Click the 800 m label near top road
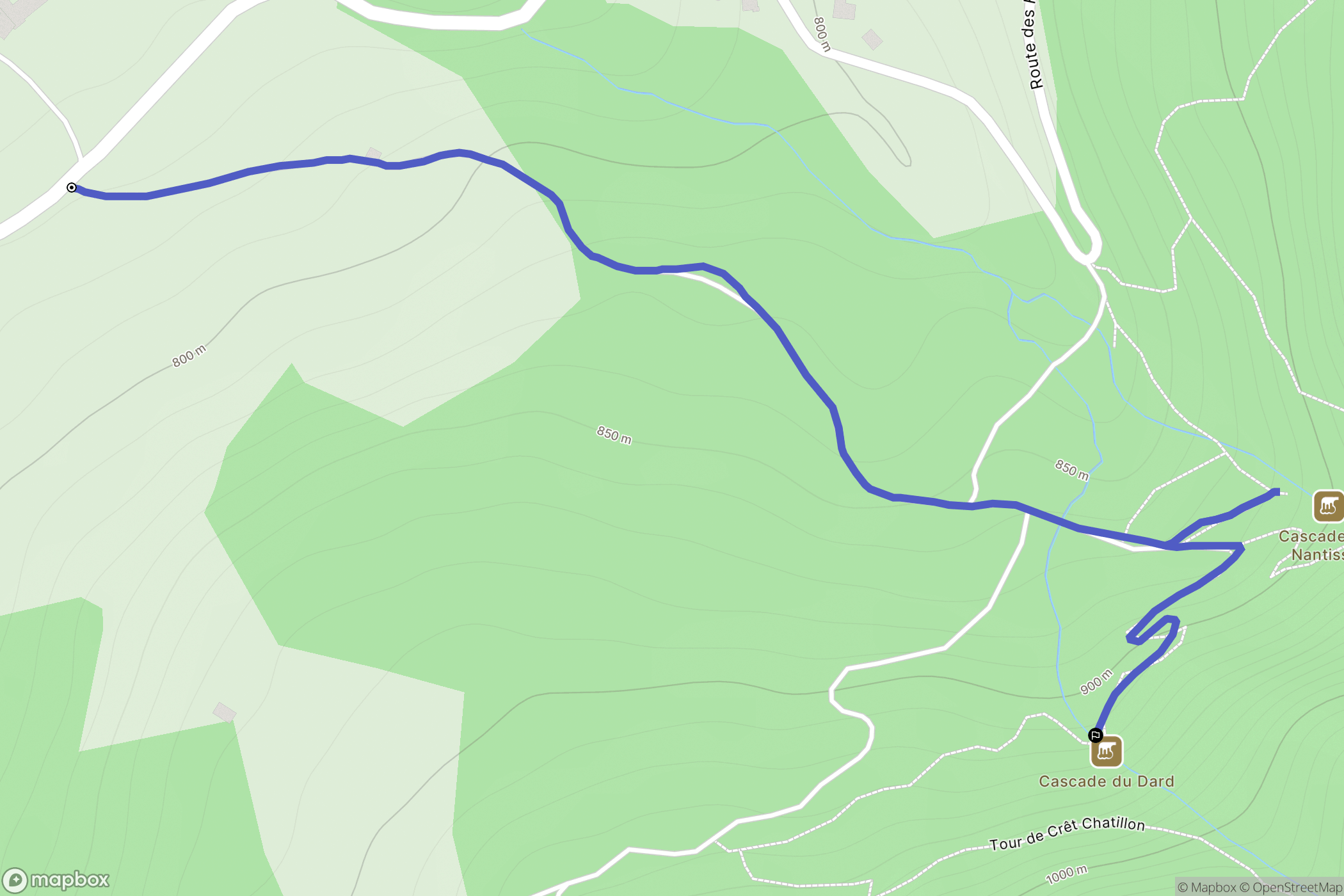Image resolution: width=1344 pixels, height=896 pixels. (x=822, y=35)
